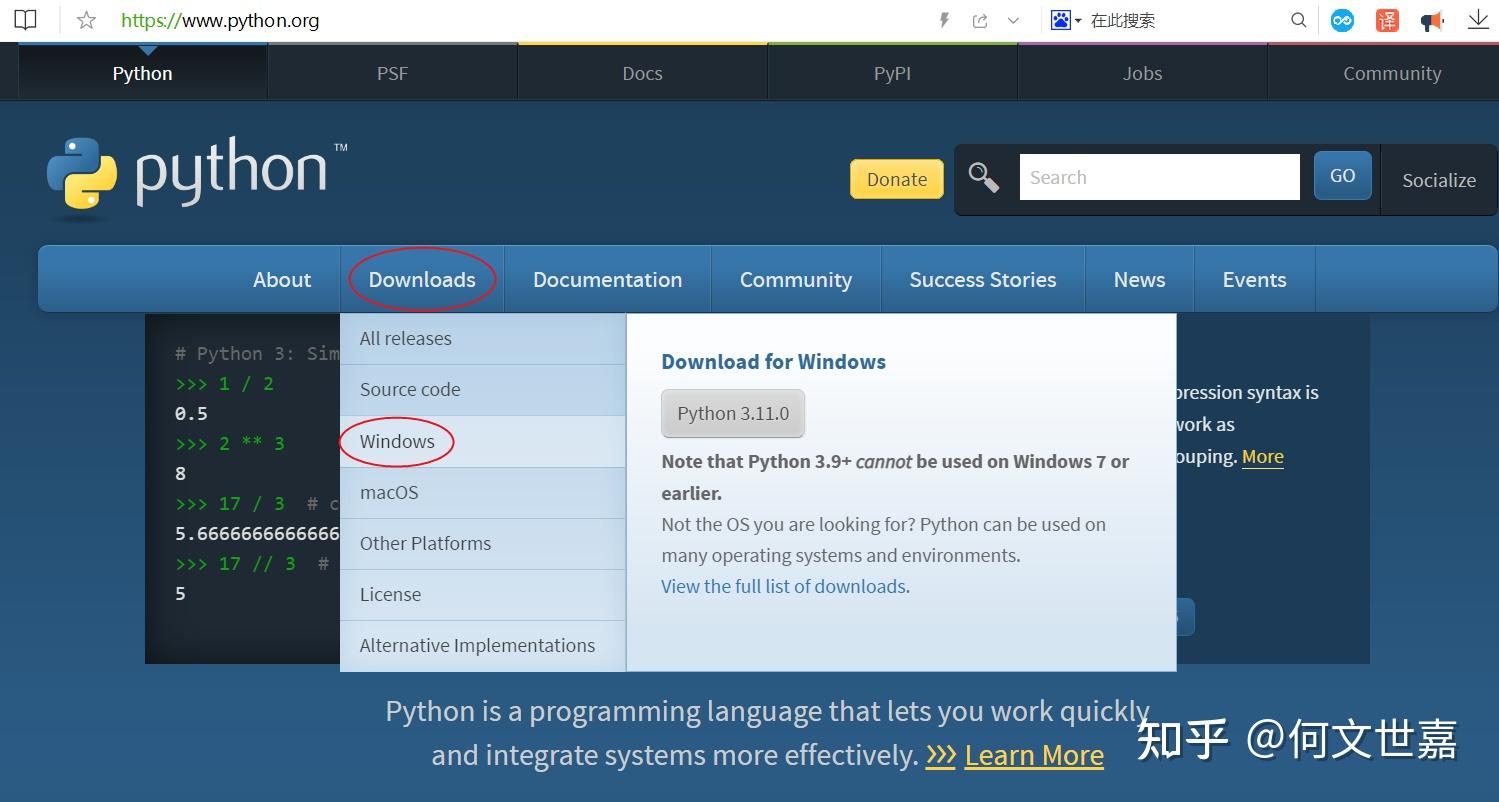
Task: Open the Documentation navigation menu
Action: (x=607, y=279)
